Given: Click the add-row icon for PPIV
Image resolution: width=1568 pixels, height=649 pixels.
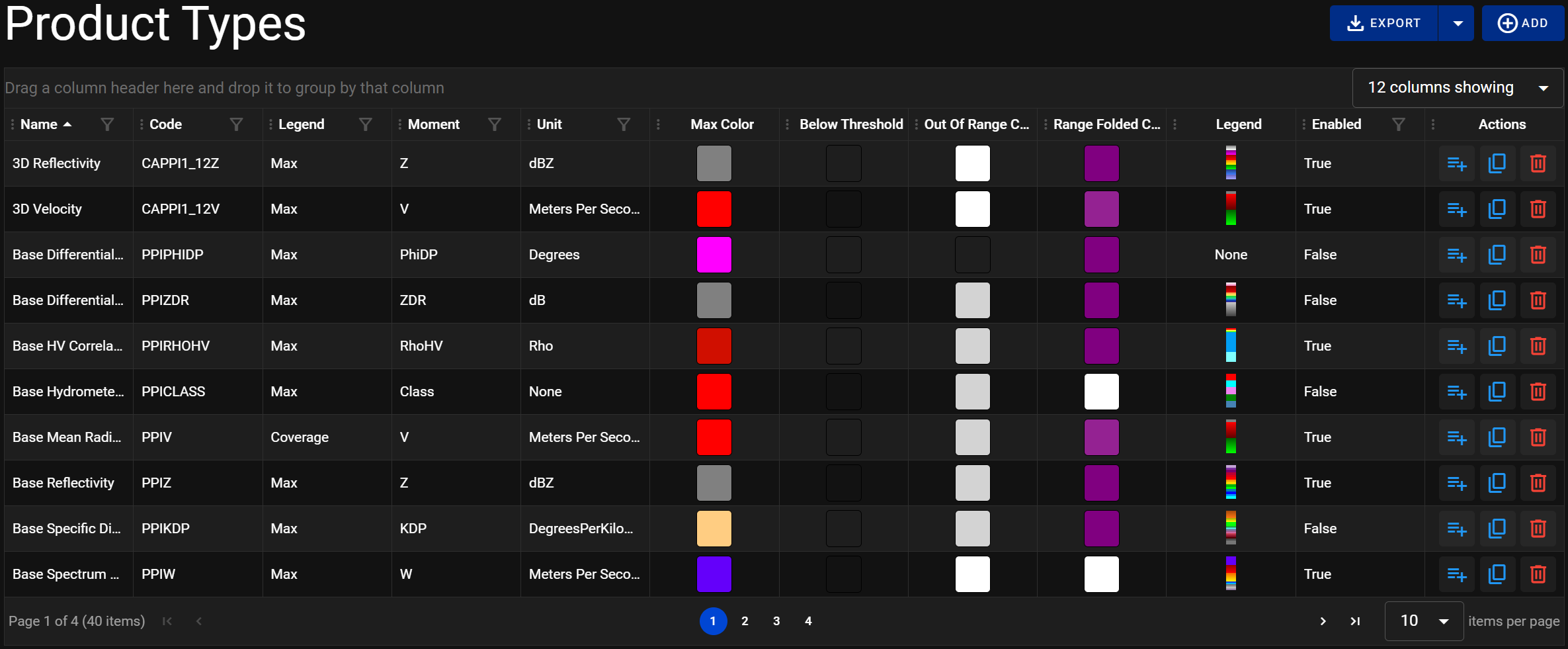Looking at the screenshot, I should (x=1457, y=437).
